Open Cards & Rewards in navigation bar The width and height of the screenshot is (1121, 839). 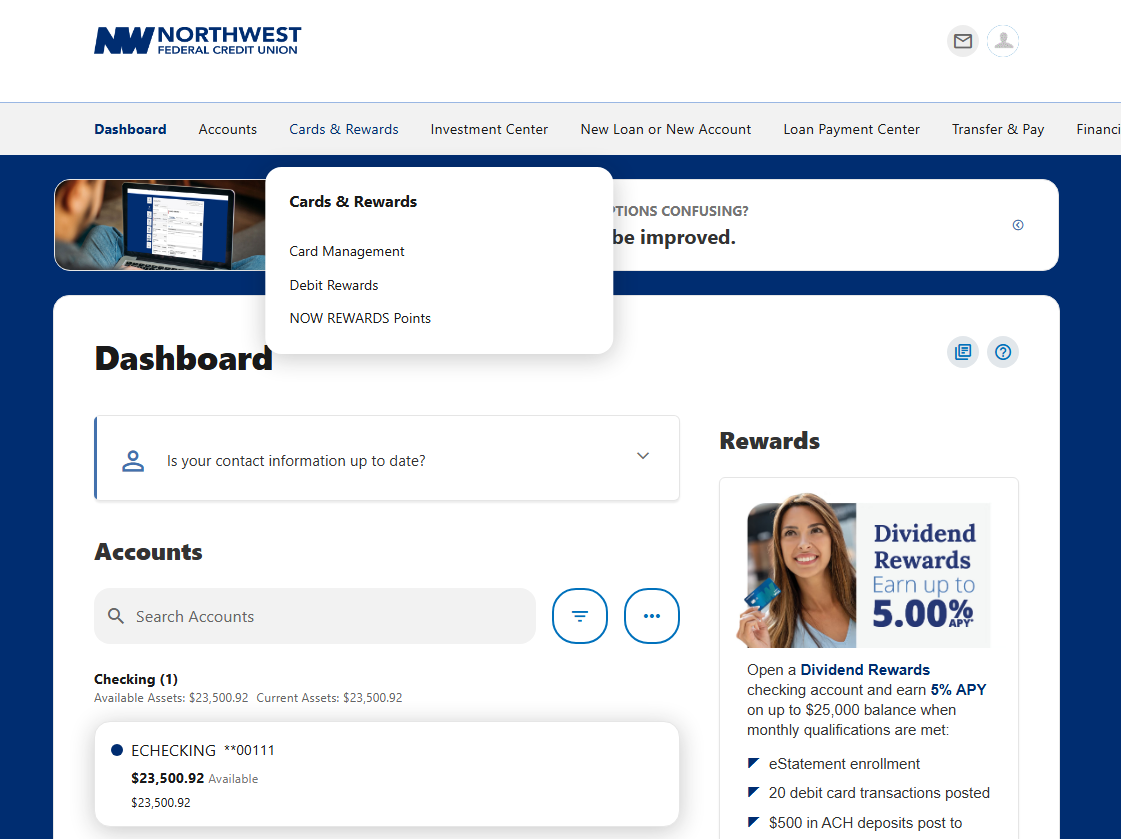coord(344,129)
